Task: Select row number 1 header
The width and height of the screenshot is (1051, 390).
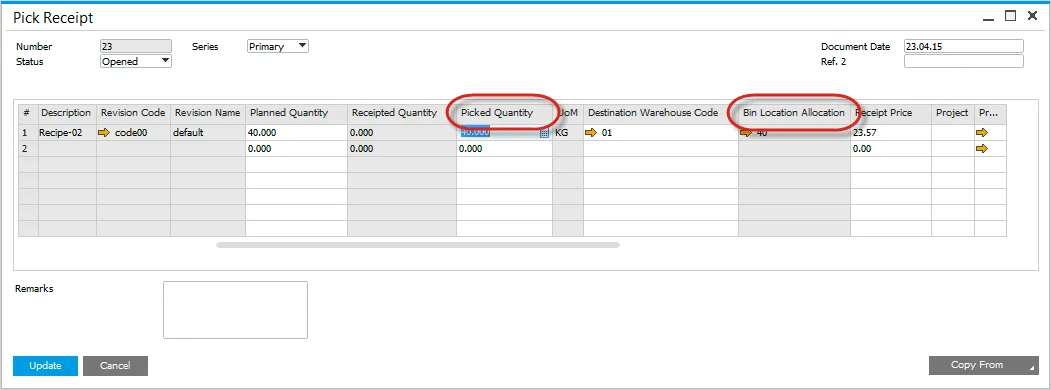Action: pyautogui.click(x=28, y=133)
